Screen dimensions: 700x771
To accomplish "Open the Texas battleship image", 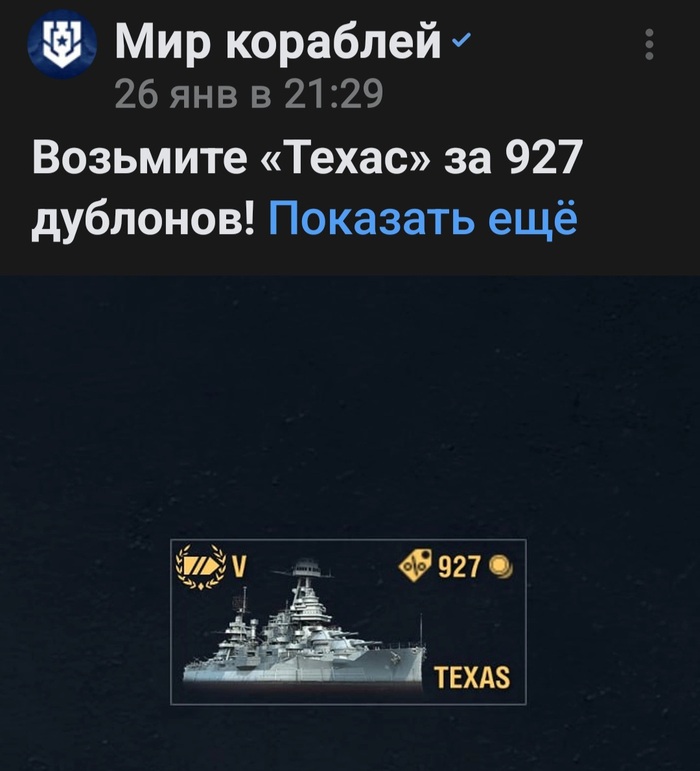I will tap(304, 623).
